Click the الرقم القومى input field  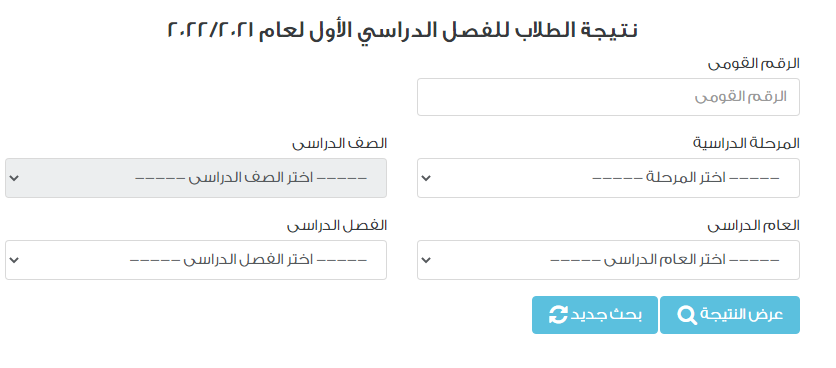click(x=608, y=97)
